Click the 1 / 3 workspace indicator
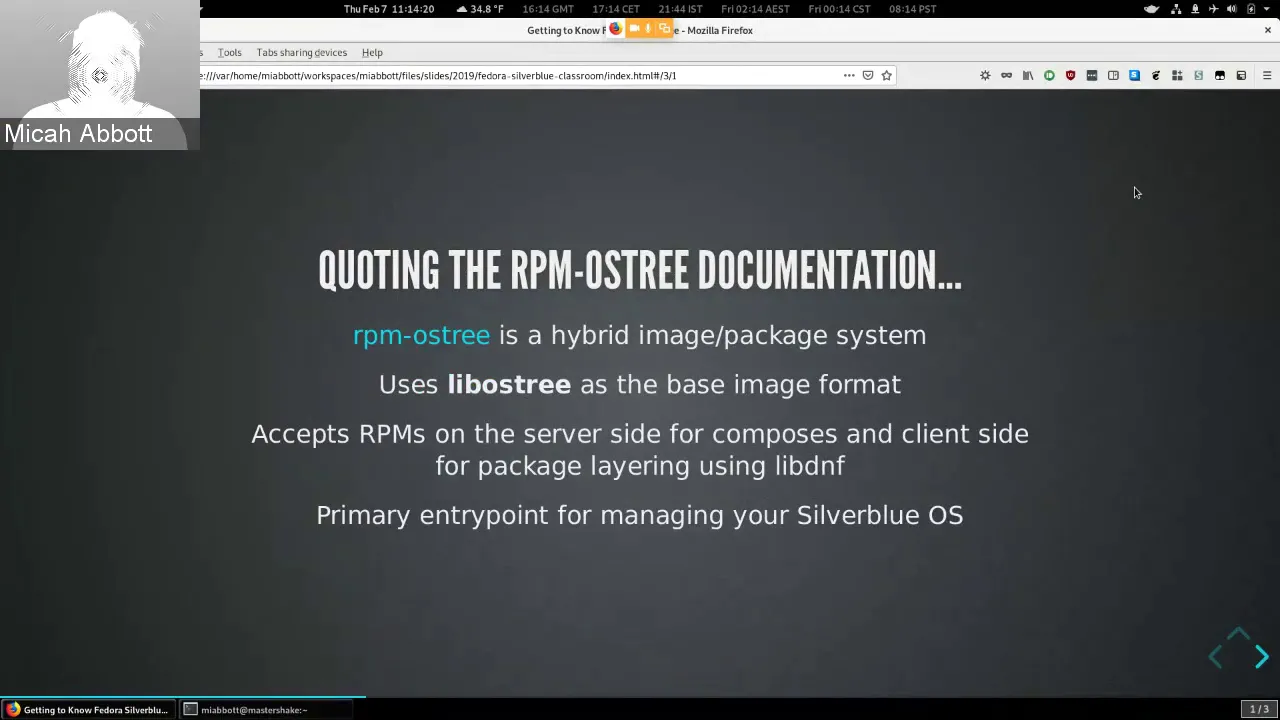This screenshot has height=720, width=1280. [1259, 709]
